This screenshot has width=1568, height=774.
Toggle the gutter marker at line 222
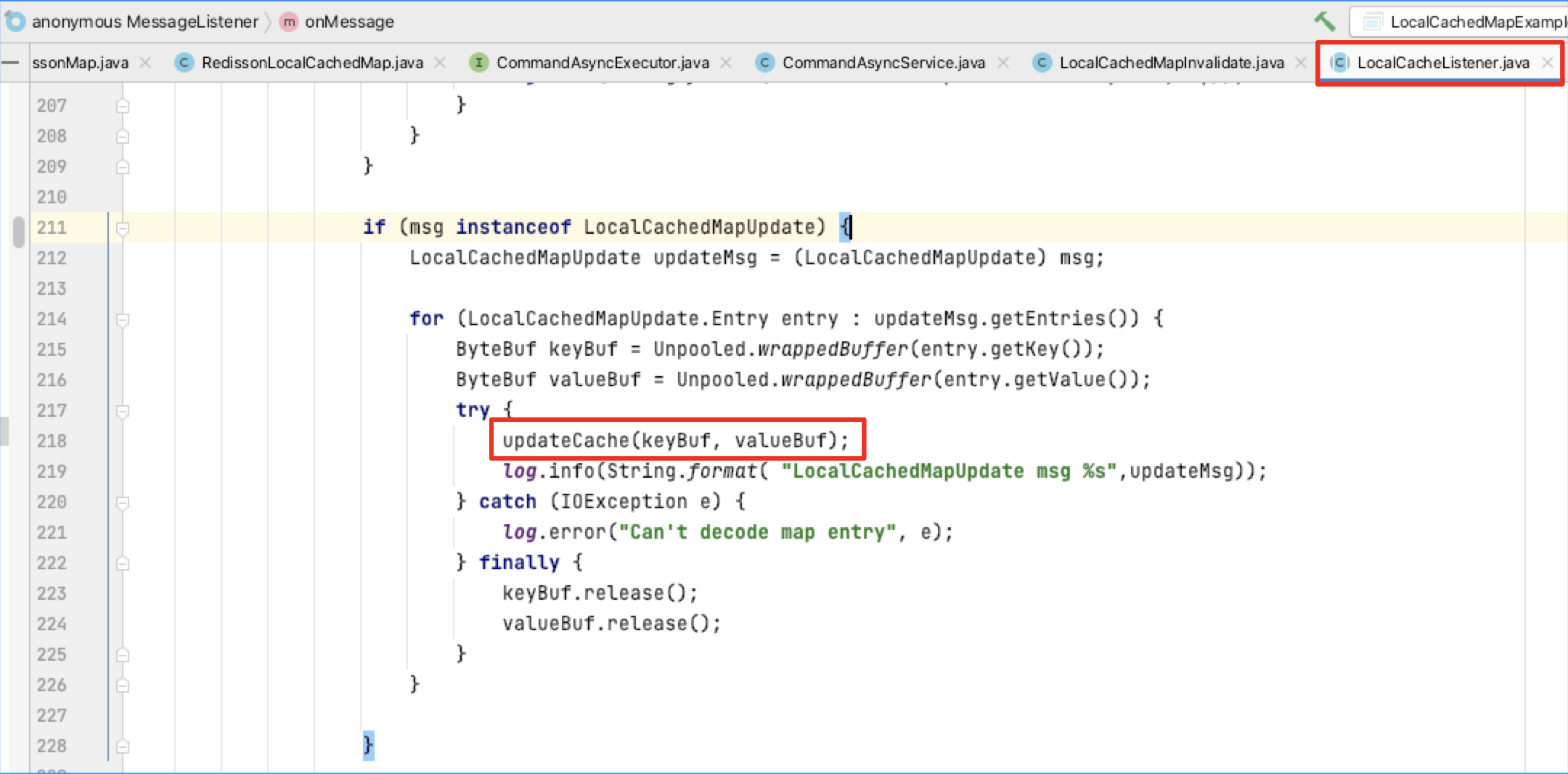(x=122, y=562)
